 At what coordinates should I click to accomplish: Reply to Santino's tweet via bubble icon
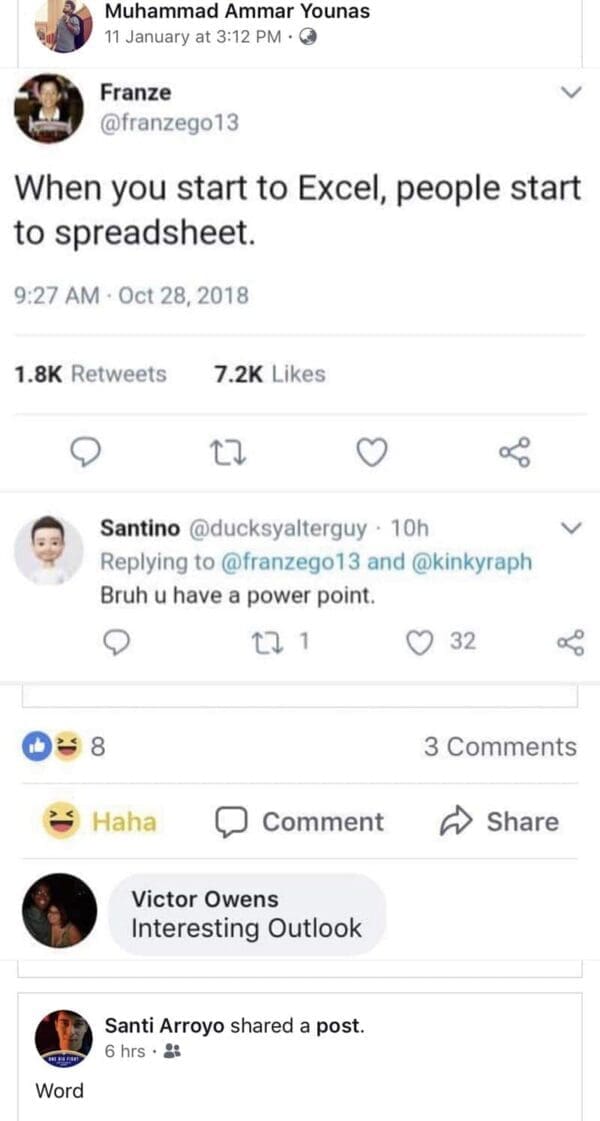coord(118,642)
